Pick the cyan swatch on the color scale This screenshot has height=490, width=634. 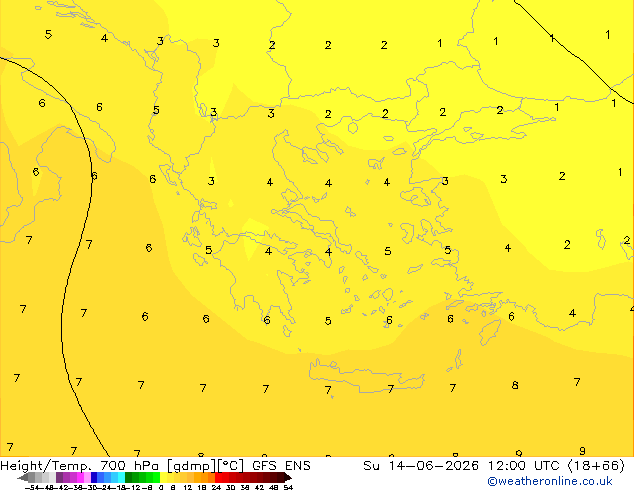pos(121,477)
